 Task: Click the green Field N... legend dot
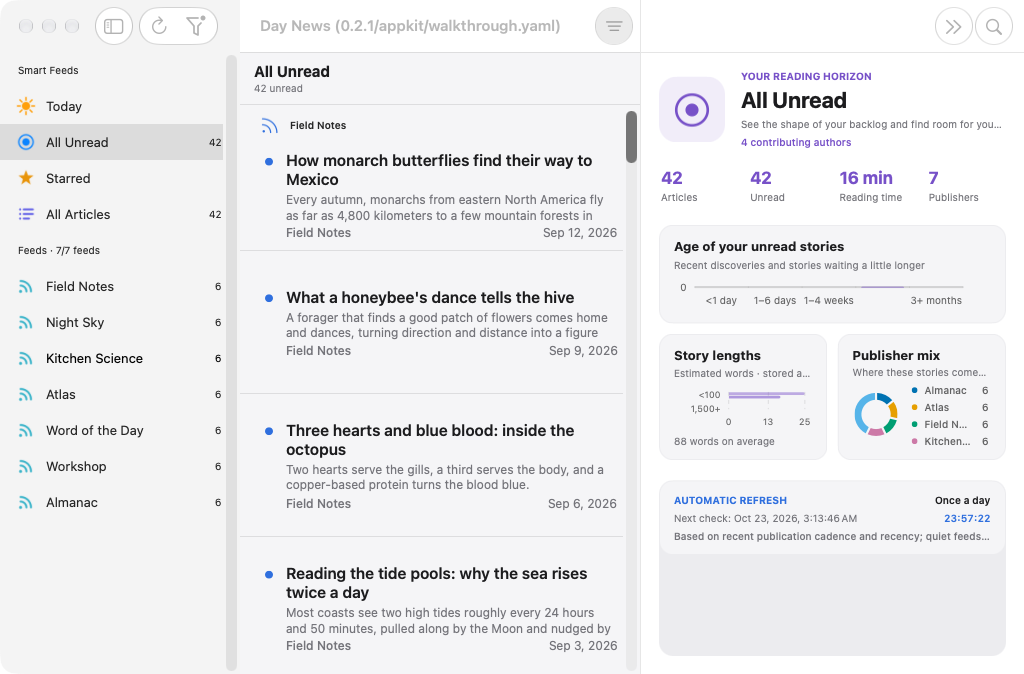pos(914,424)
